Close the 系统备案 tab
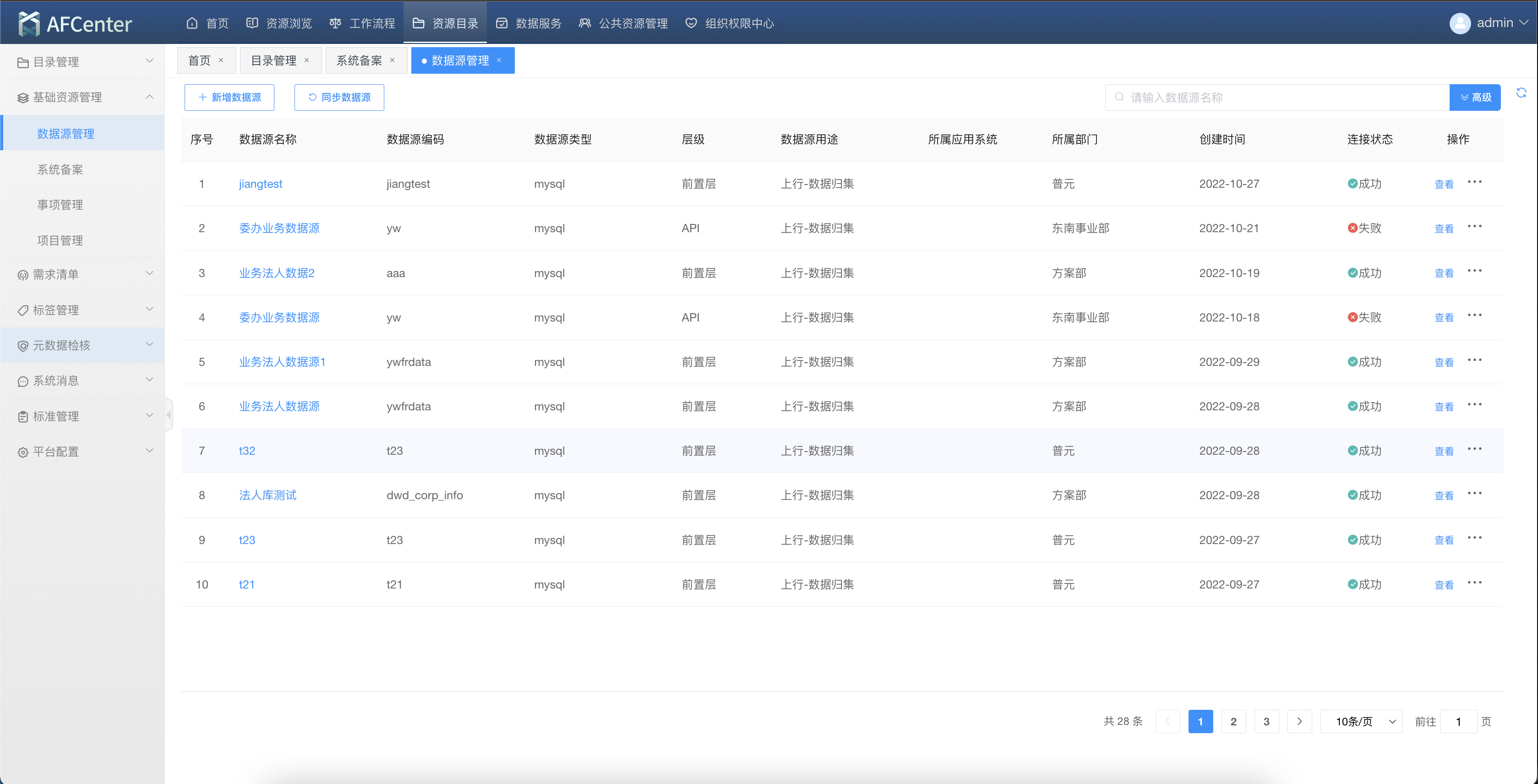1538x784 pixels. [392, 60]
